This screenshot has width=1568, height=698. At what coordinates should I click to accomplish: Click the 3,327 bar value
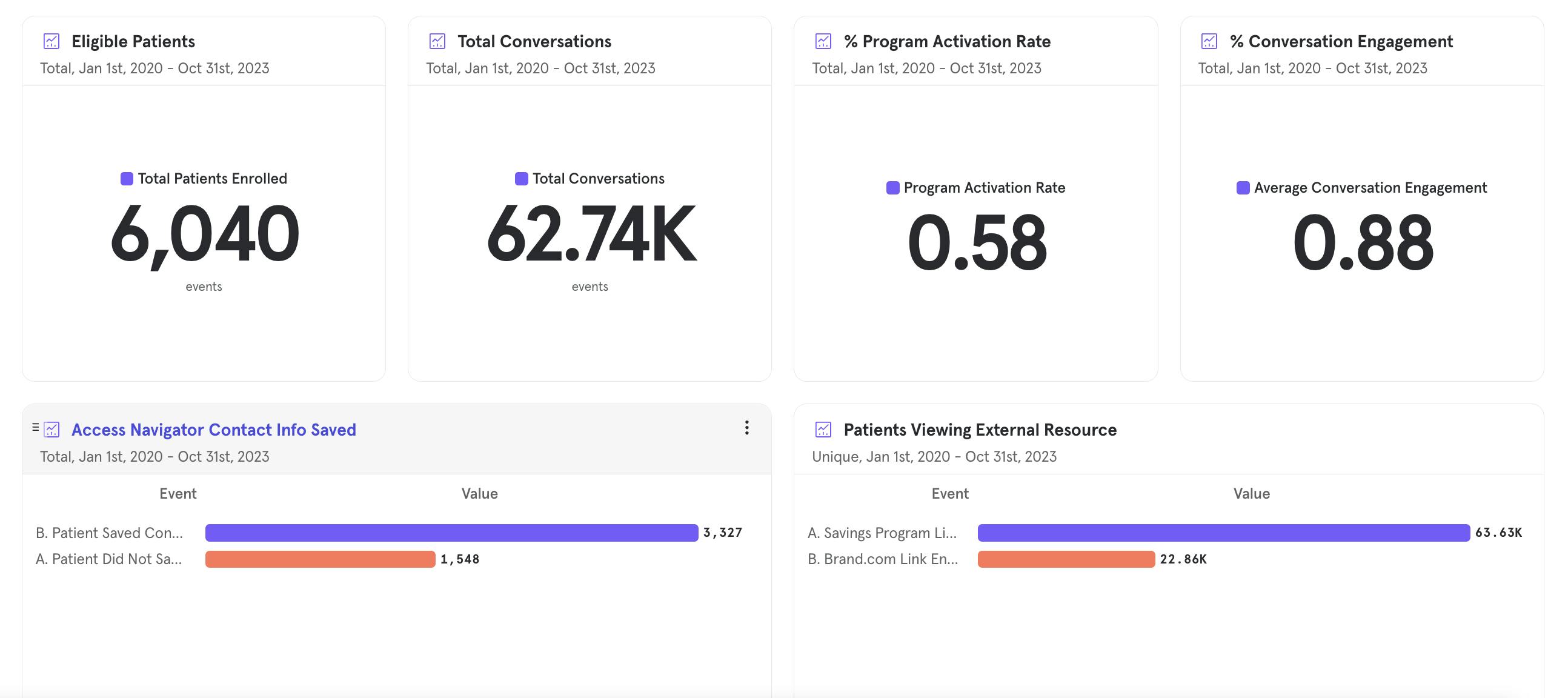[723, 533]
